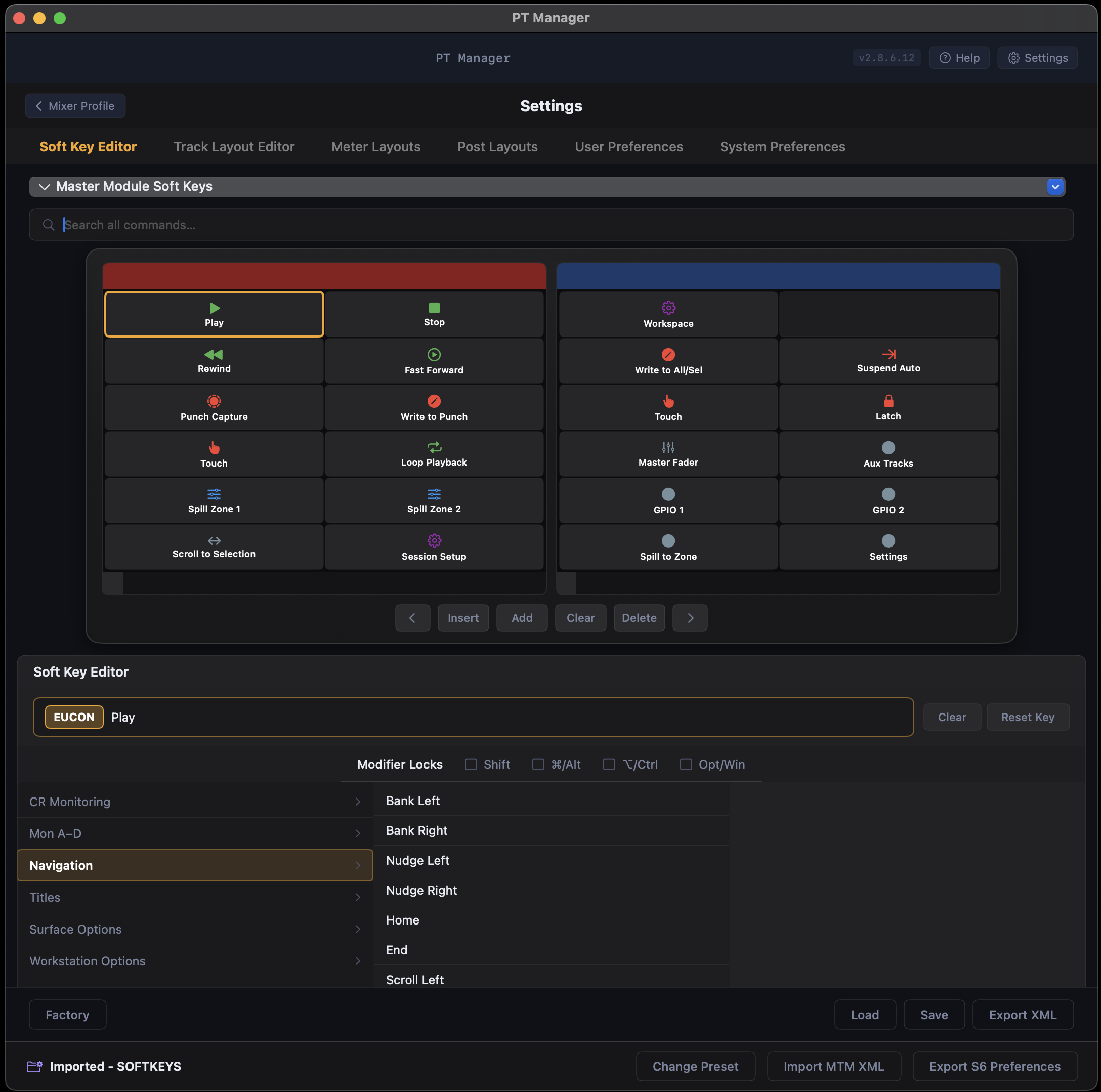1101x1092 pixels.
Task: Click the Import MTM XML button
Action: (x=833, y=1066)
